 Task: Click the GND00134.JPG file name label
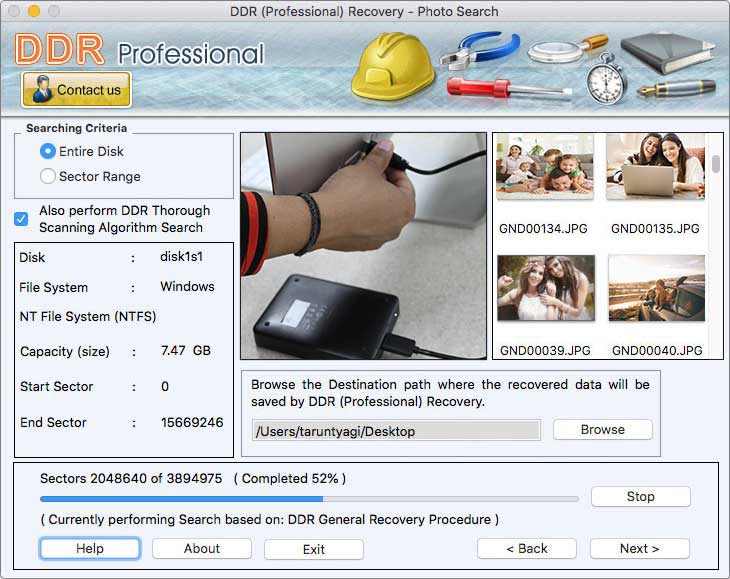543,229
